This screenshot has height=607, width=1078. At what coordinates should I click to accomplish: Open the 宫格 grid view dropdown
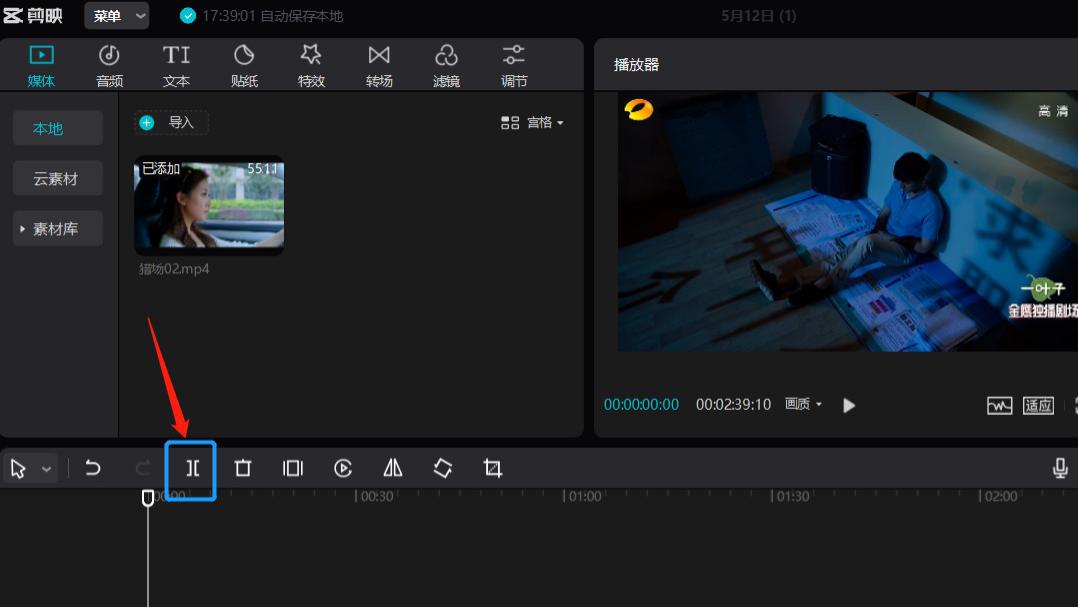532,122
